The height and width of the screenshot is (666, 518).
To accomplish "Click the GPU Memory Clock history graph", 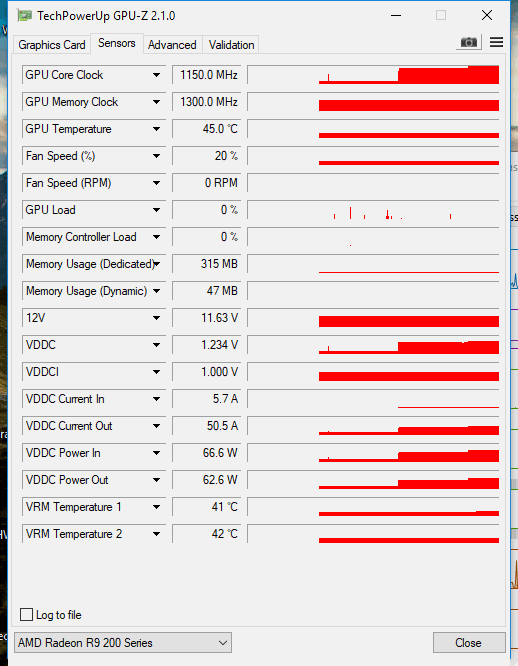I will coord(373,102).
